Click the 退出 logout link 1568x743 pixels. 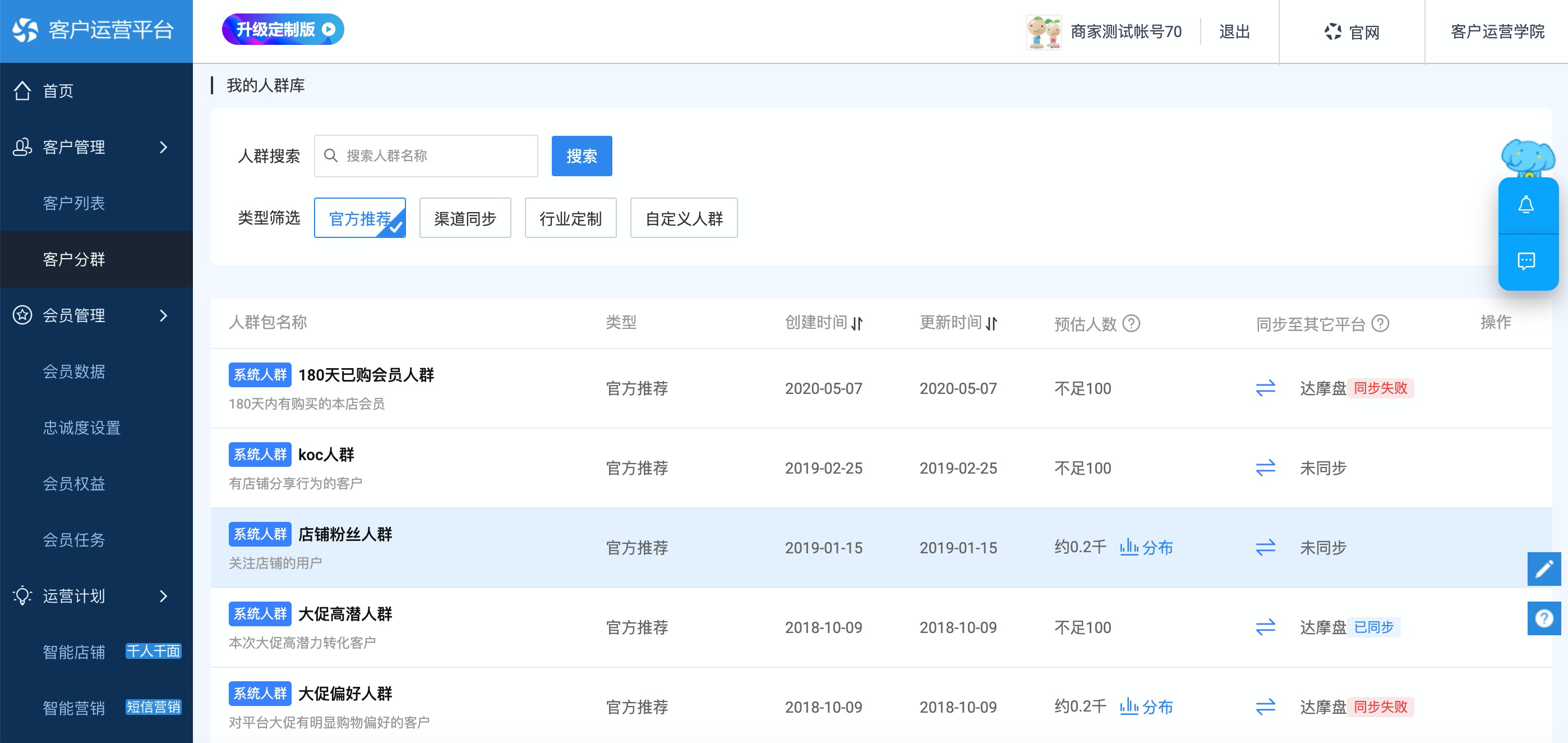pyautogui.click(x=1234, y=31)
